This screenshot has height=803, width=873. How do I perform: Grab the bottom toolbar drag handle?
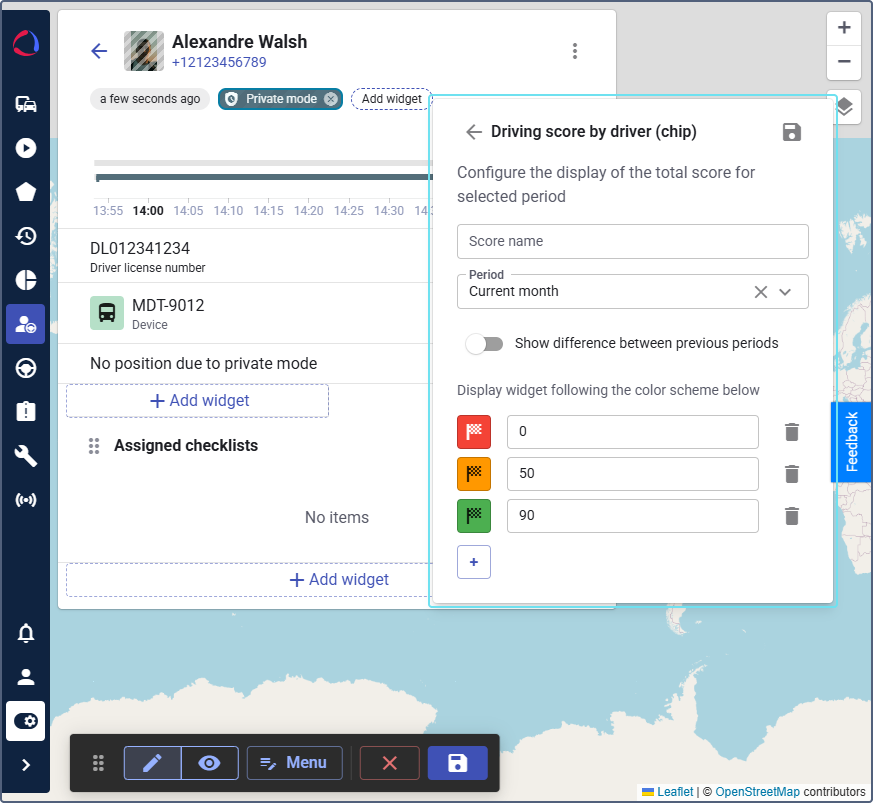[99, 763]
